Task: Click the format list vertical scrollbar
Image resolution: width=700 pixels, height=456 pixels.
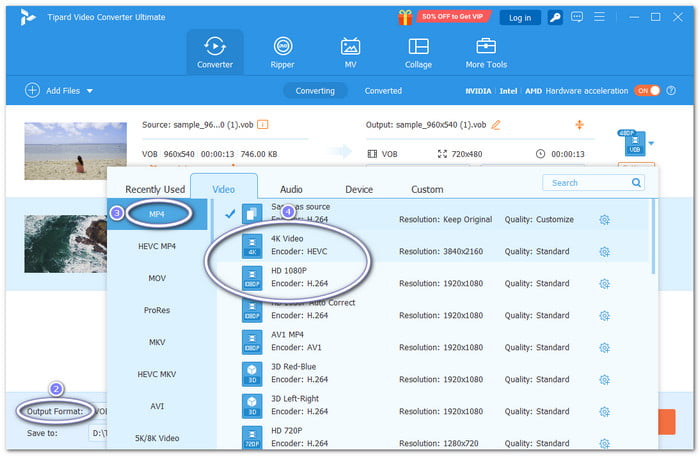Action: coord(653,237)
